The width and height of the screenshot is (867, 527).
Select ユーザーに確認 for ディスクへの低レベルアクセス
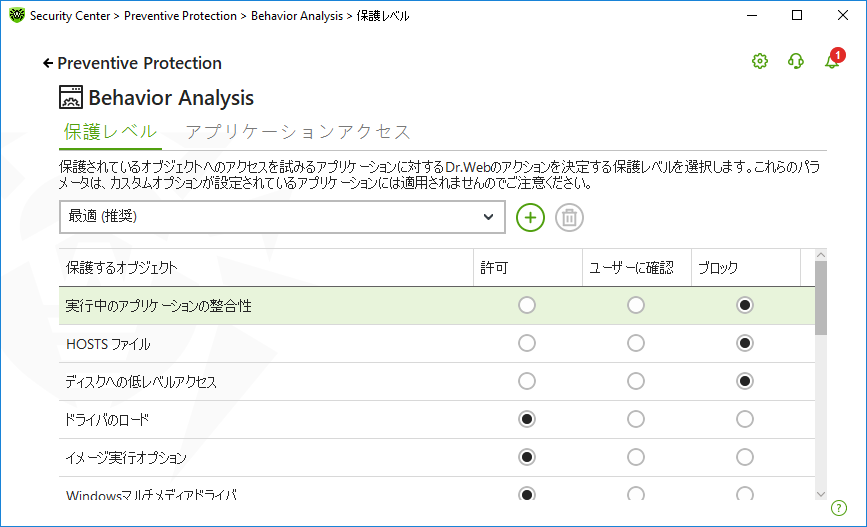pos(636,381)
